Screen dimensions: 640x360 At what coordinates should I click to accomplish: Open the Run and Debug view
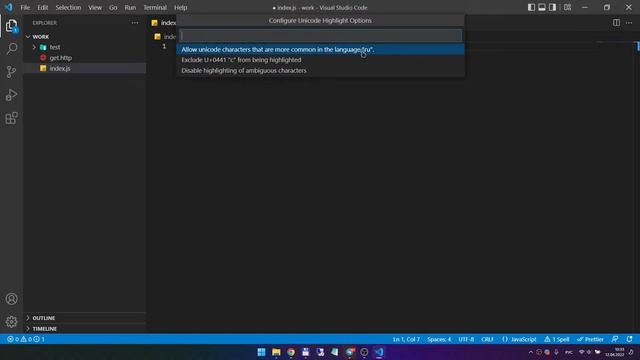click(11, 95)
